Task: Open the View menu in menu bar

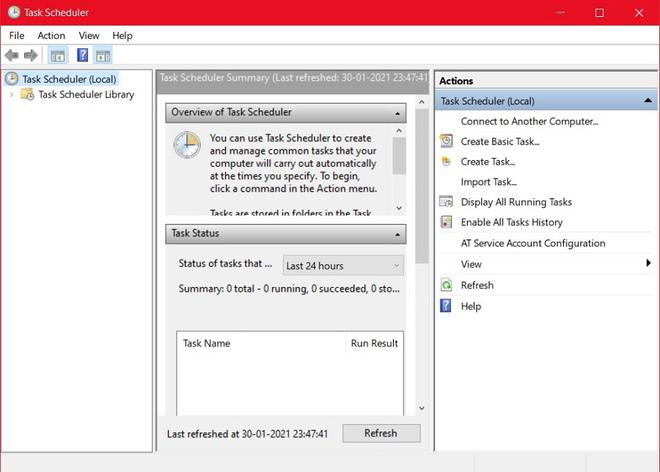Action: click(89, 36)
